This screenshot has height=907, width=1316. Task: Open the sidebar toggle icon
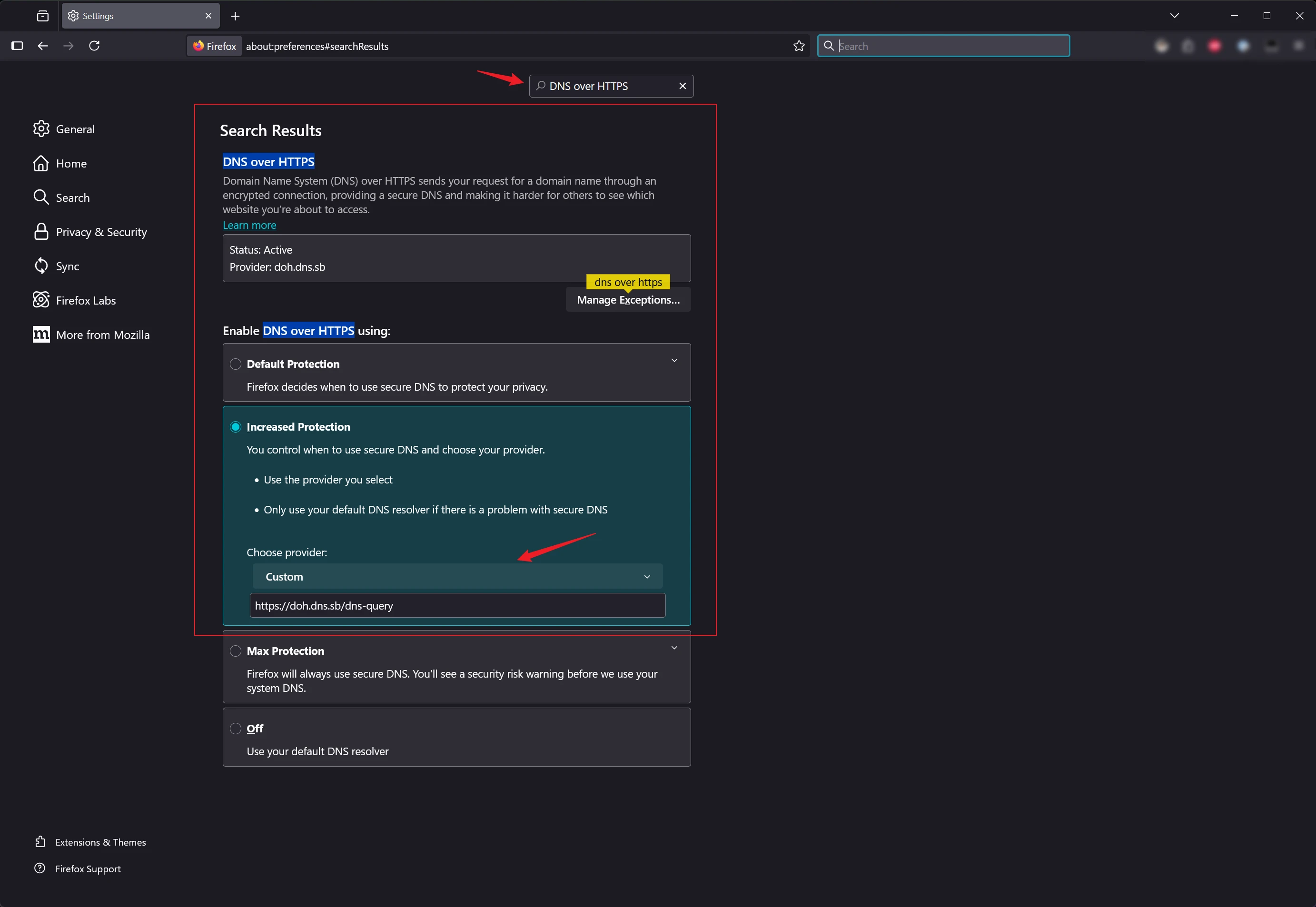click(17, 46)
